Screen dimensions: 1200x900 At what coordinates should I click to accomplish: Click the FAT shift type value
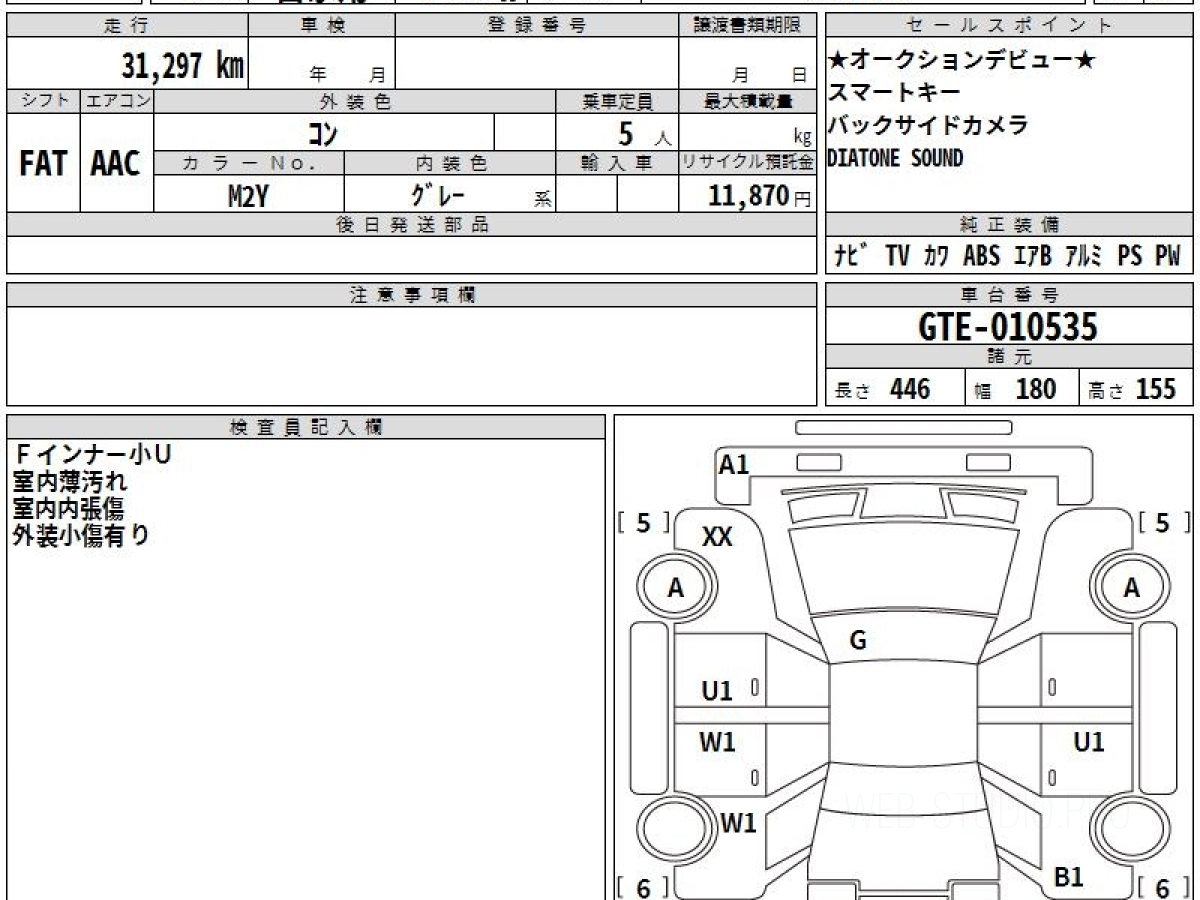(43, 164)
